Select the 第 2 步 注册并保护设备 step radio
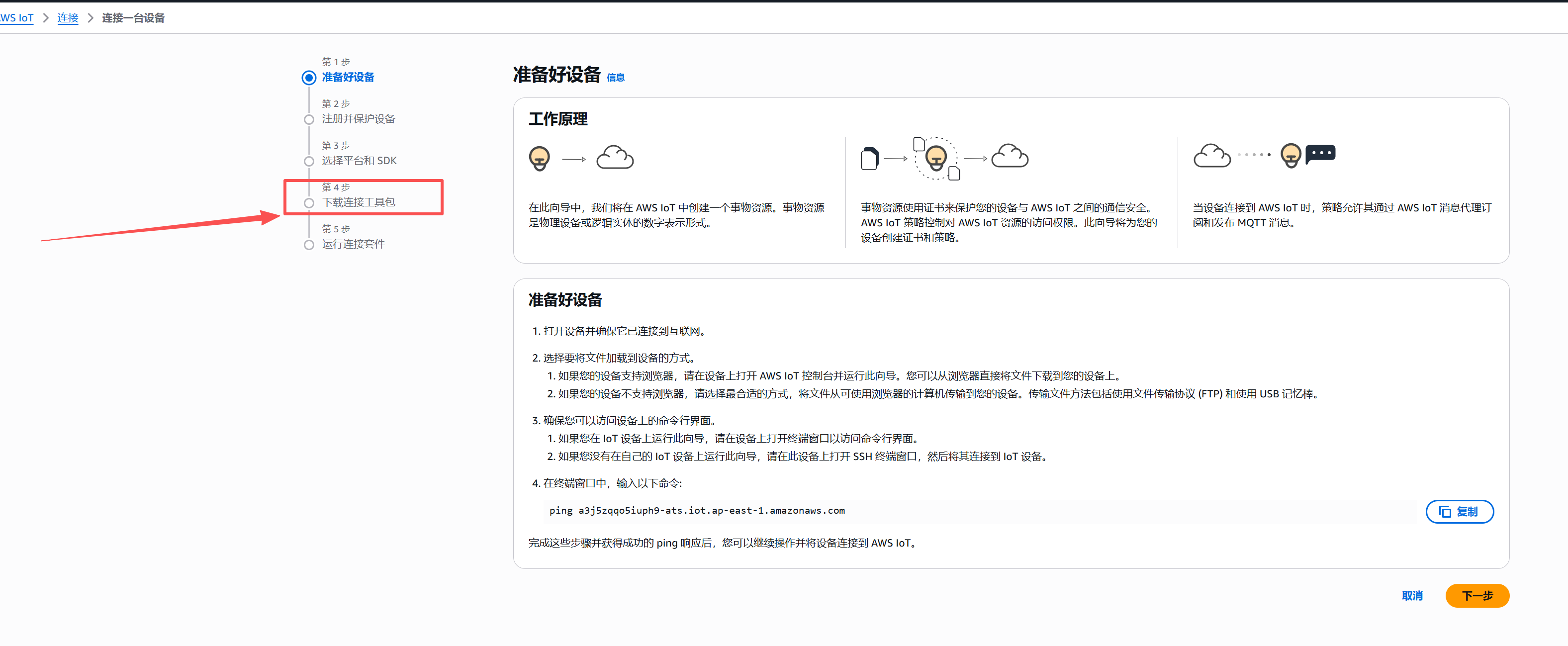The height and width of the screenshot is (646, 1568). (309, 119)
